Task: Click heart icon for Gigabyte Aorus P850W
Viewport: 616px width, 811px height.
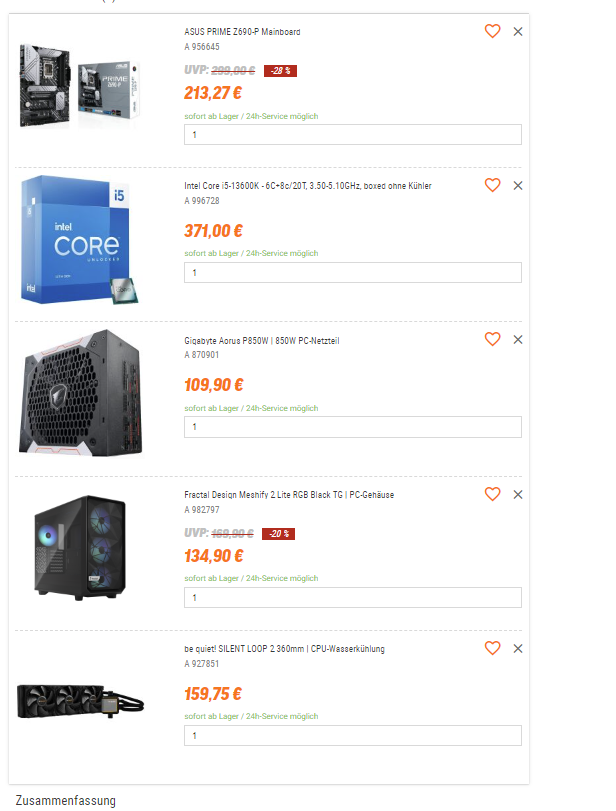Action: pyautogui.click(x=492, y=339)
